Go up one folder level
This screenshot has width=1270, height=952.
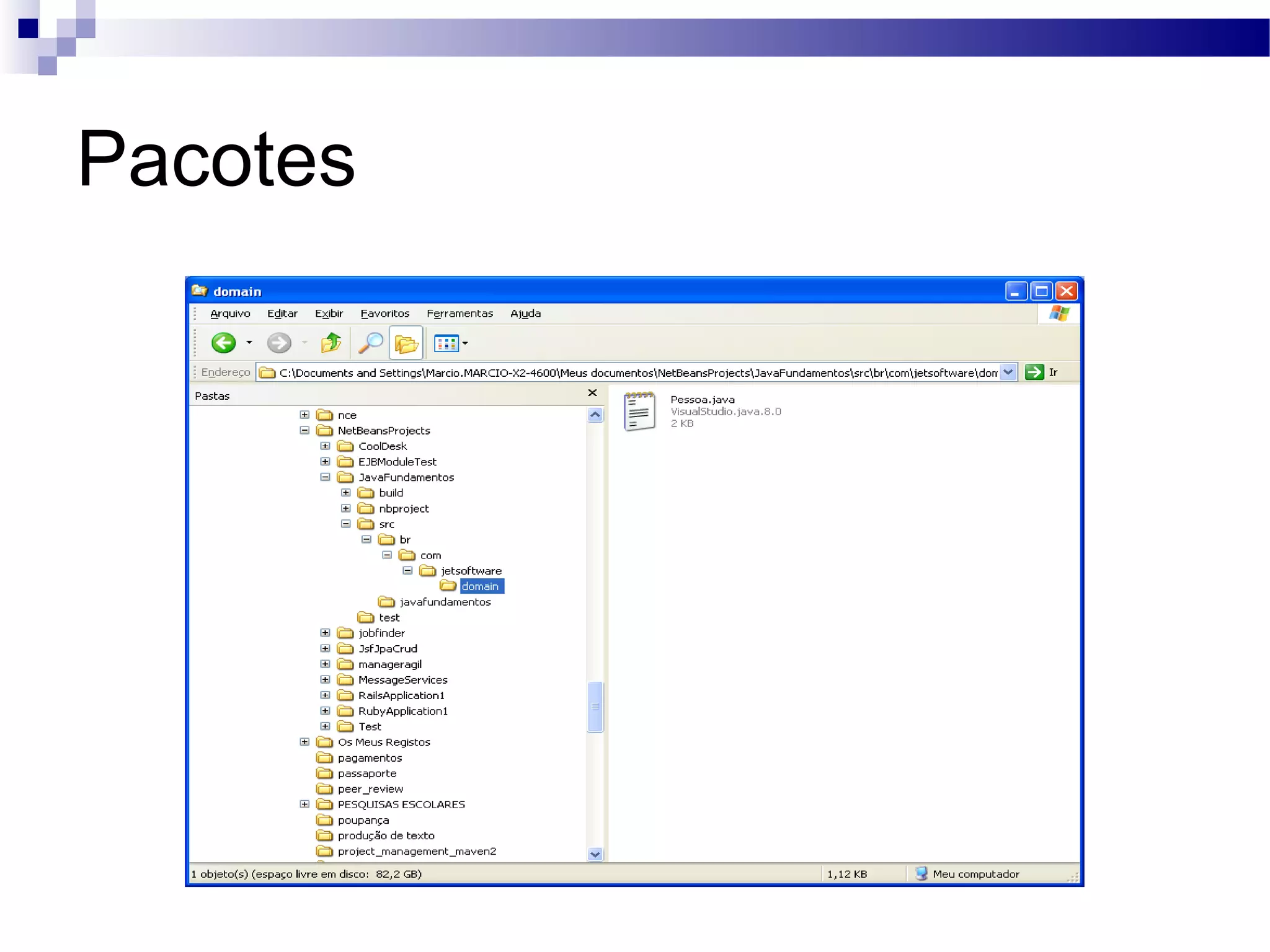331,343
